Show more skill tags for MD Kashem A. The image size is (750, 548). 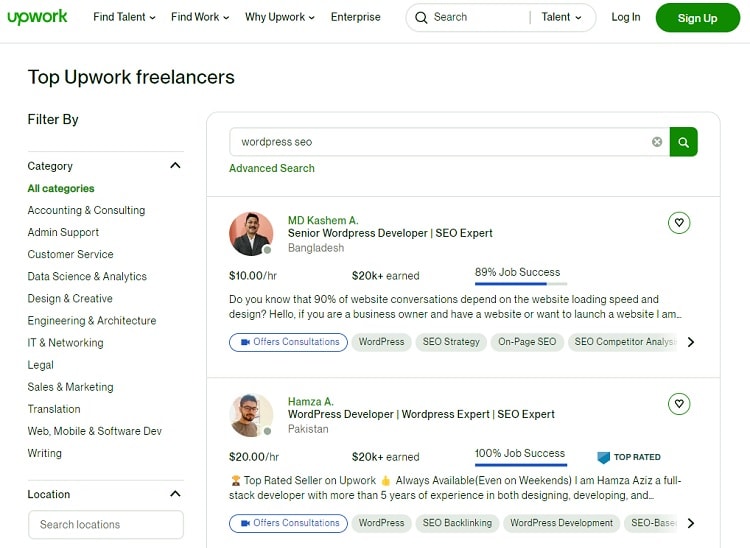[691, 342]
